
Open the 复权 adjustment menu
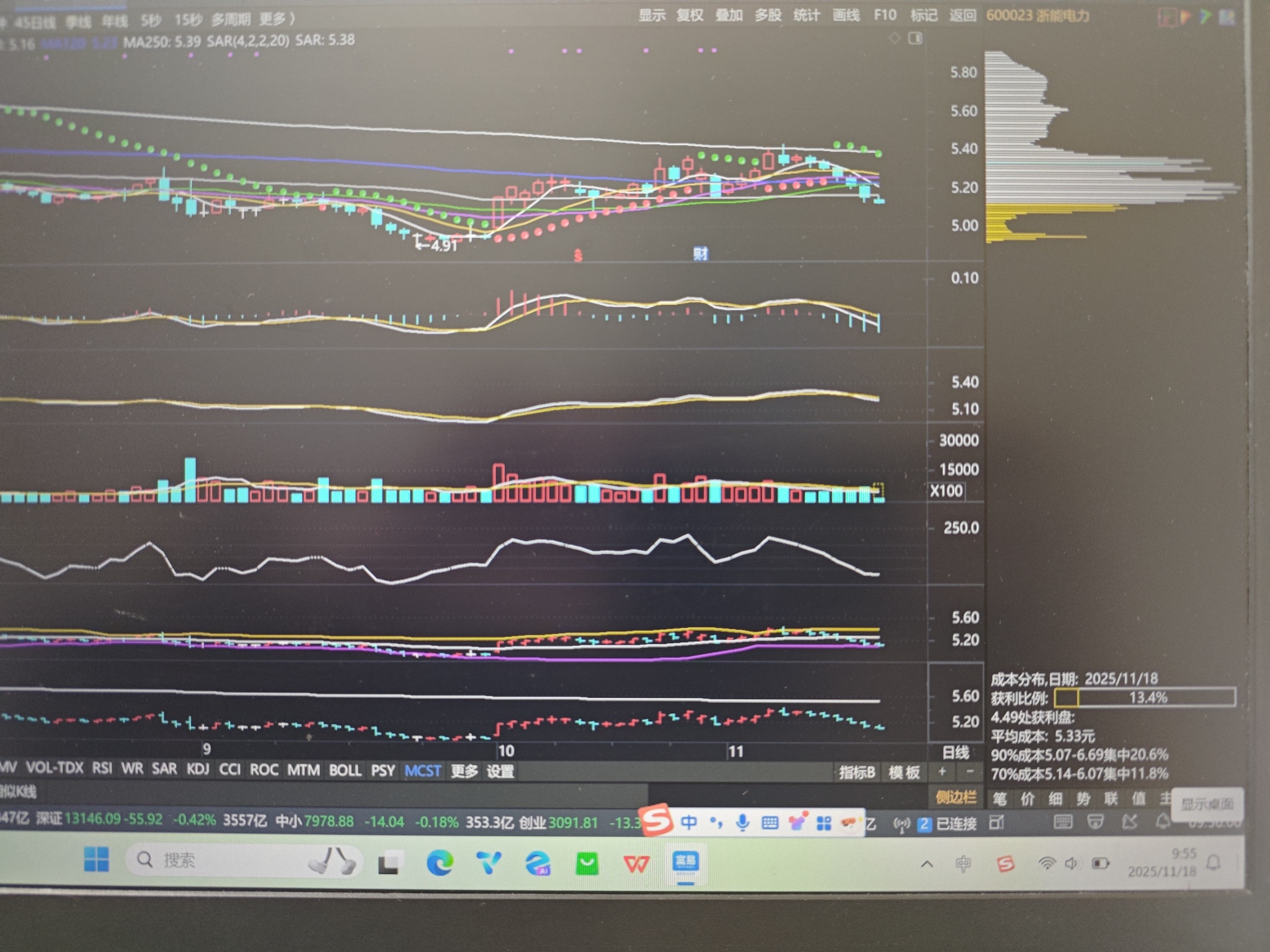(x=690, y=15)
